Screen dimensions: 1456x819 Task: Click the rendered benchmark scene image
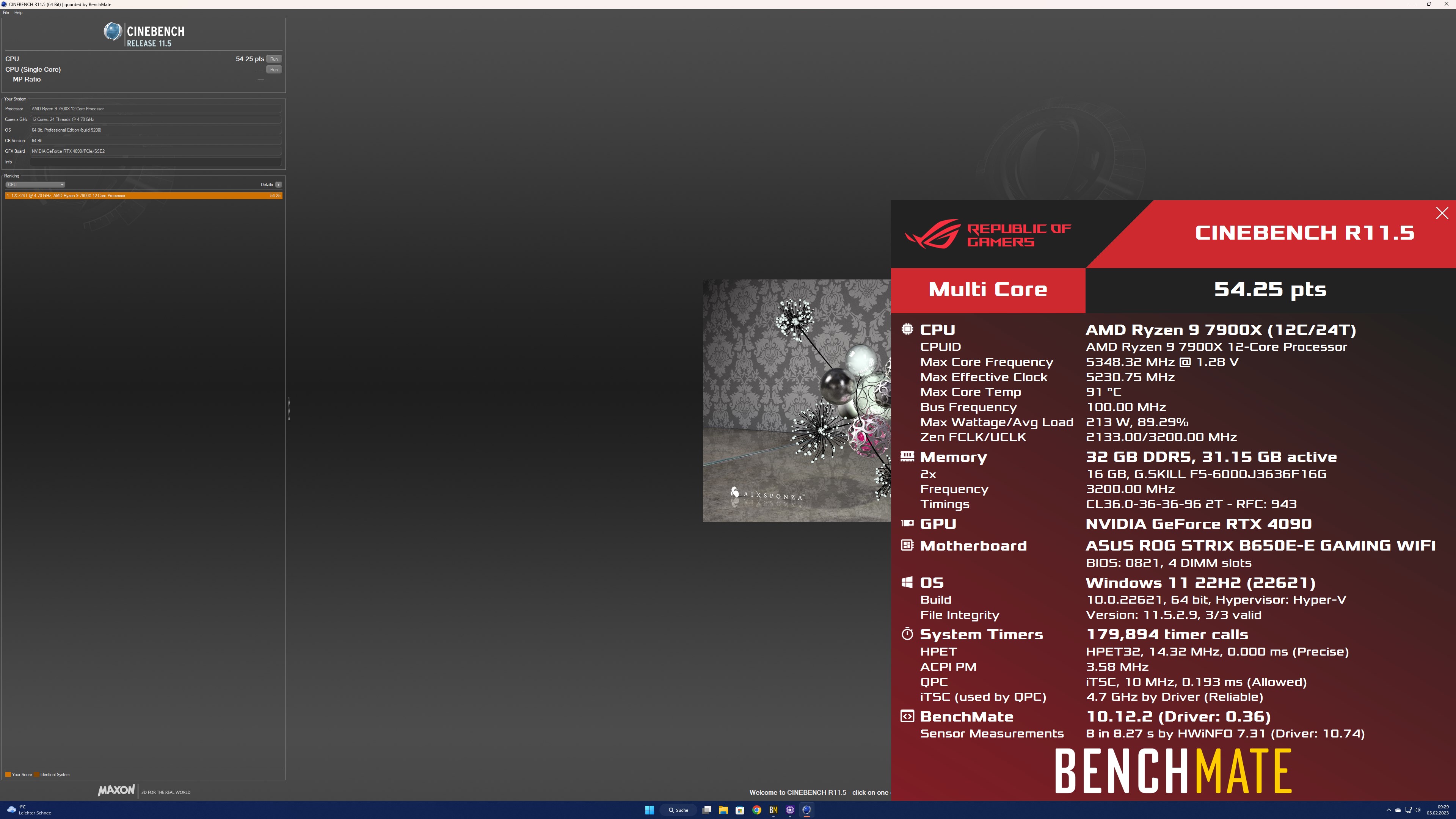click(796, 400)
